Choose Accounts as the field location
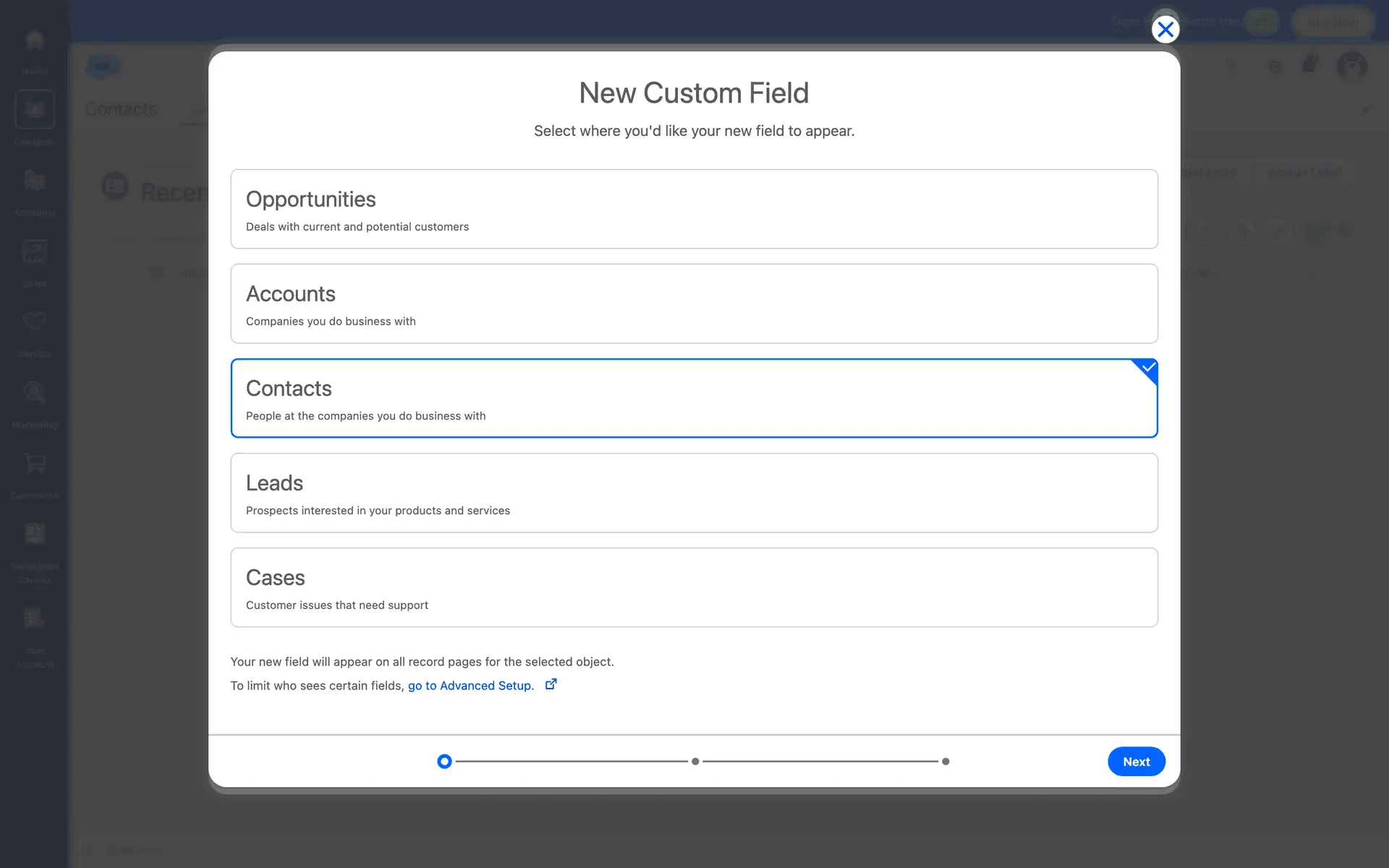 pyautogui.click(x=694, y=303)
